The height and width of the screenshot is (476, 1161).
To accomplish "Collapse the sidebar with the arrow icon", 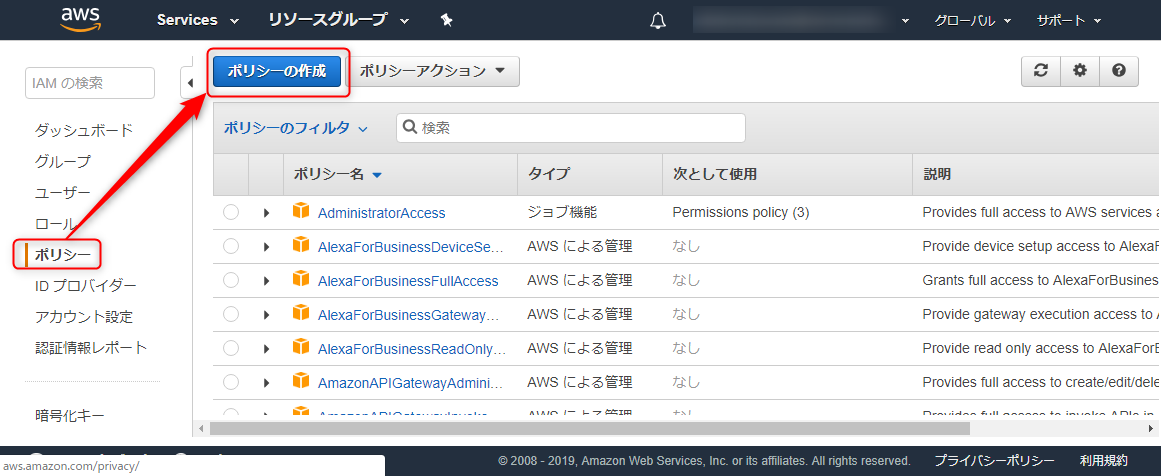I will pyautogui.click(x=190, y=83).
